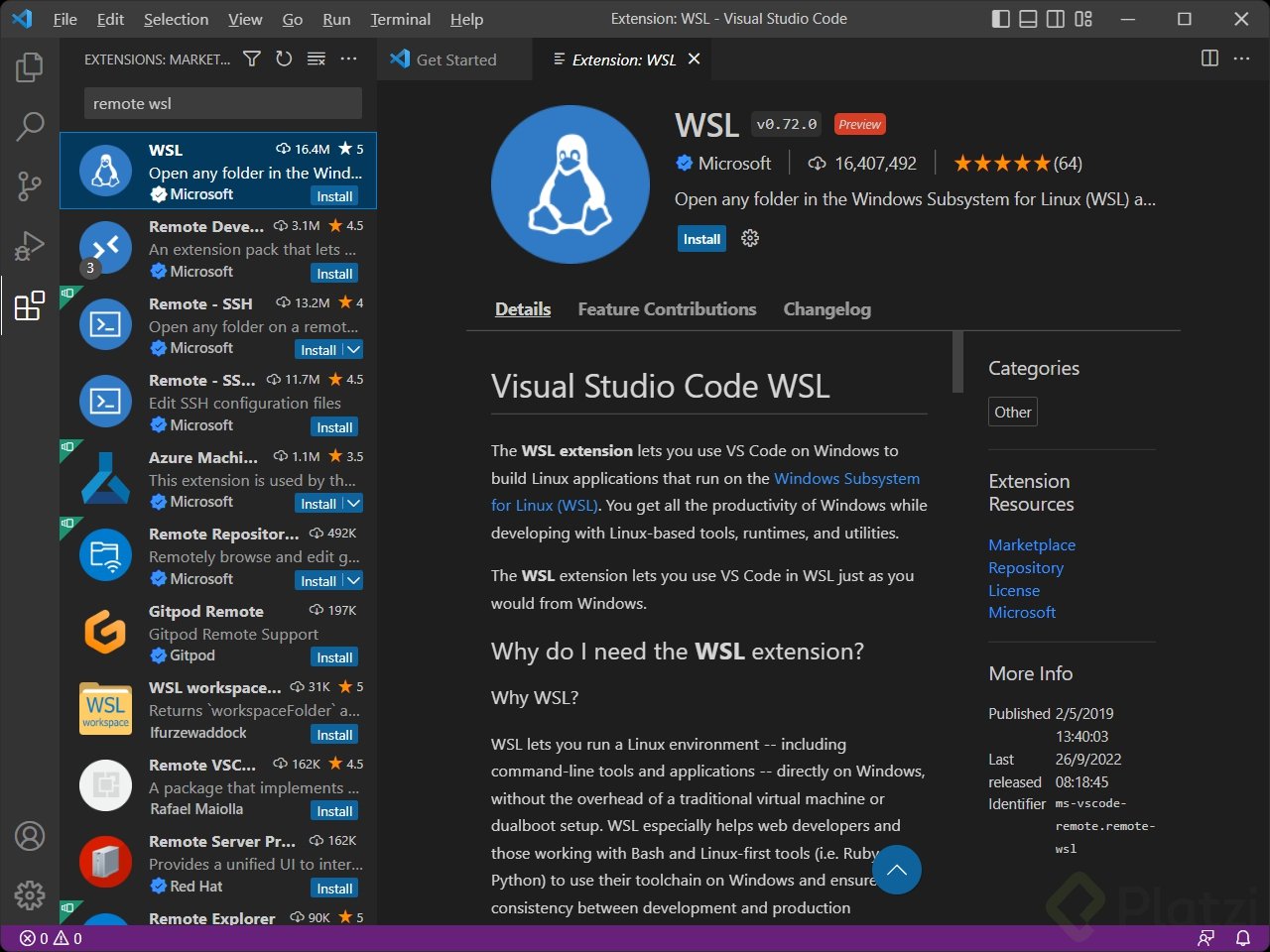The image size is (1270, 952).
Task: Open the Run and Debug view
Action: click(x=30, y=245)
